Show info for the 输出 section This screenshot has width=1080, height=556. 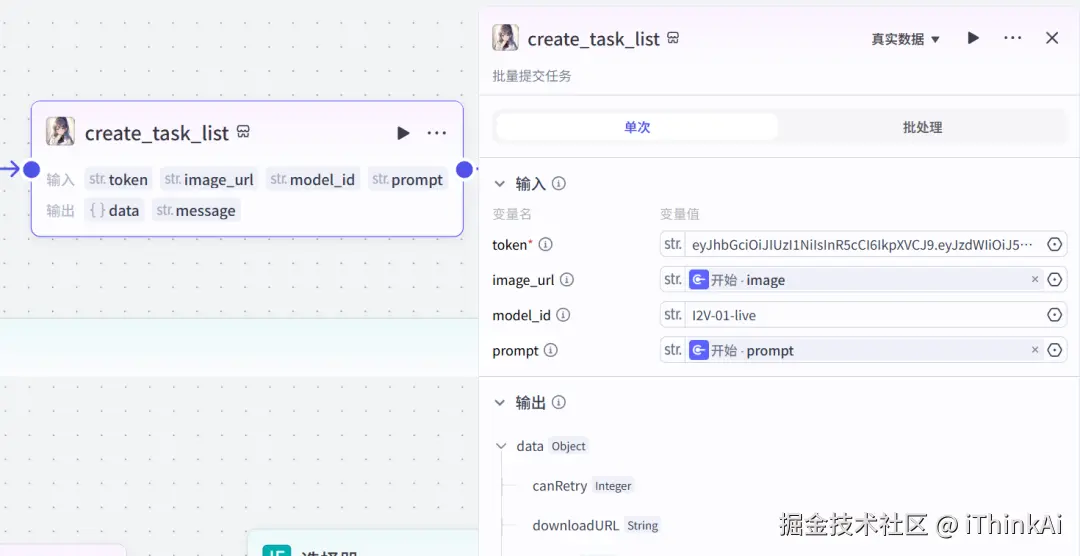coord(559,402)
